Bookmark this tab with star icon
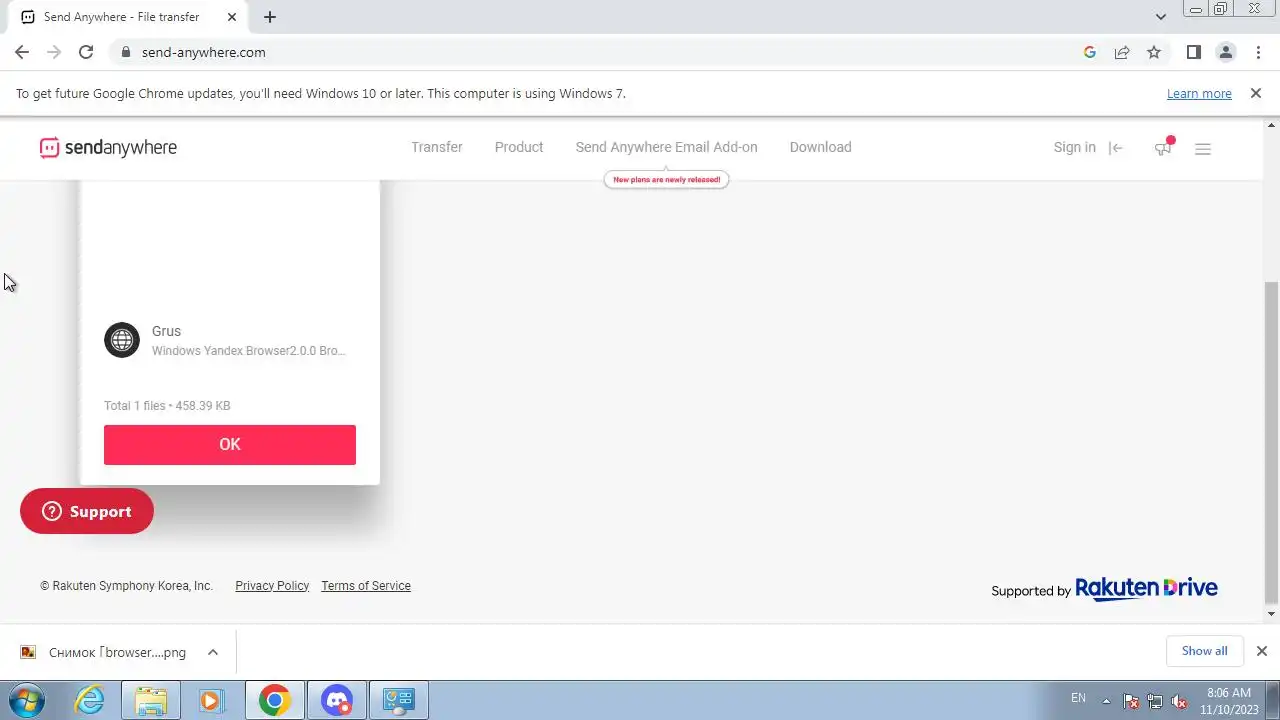Viewport: 1280px width, 720px height. tap(1154, 52)
